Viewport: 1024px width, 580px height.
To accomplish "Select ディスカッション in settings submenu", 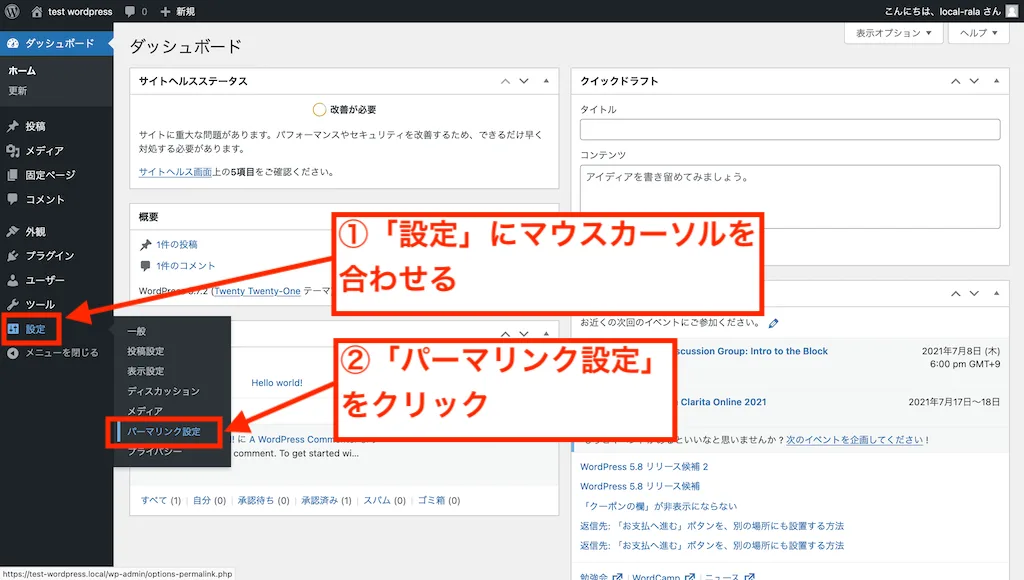I will 163,391.
